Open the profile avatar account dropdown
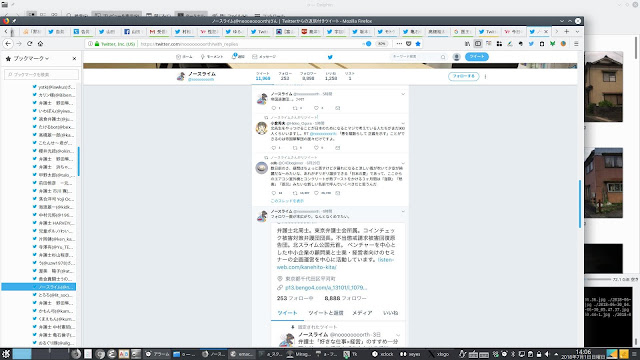The width and height of the screenshot is (640, 360). (x=457, y=57)
